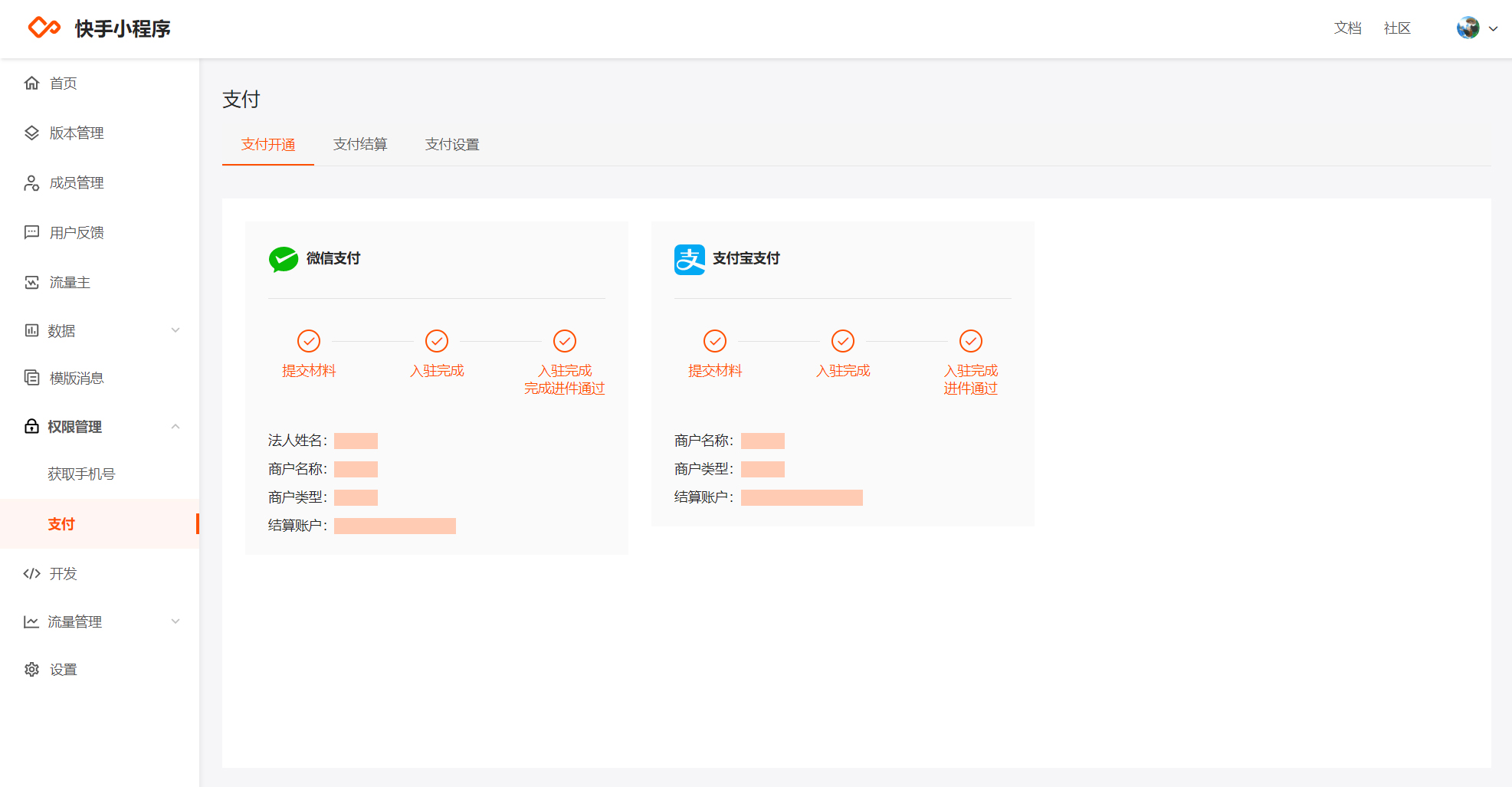Click the person icon beside 成员管理
The height and width of the screenshot is (787, 1512).
coord(31,182)
